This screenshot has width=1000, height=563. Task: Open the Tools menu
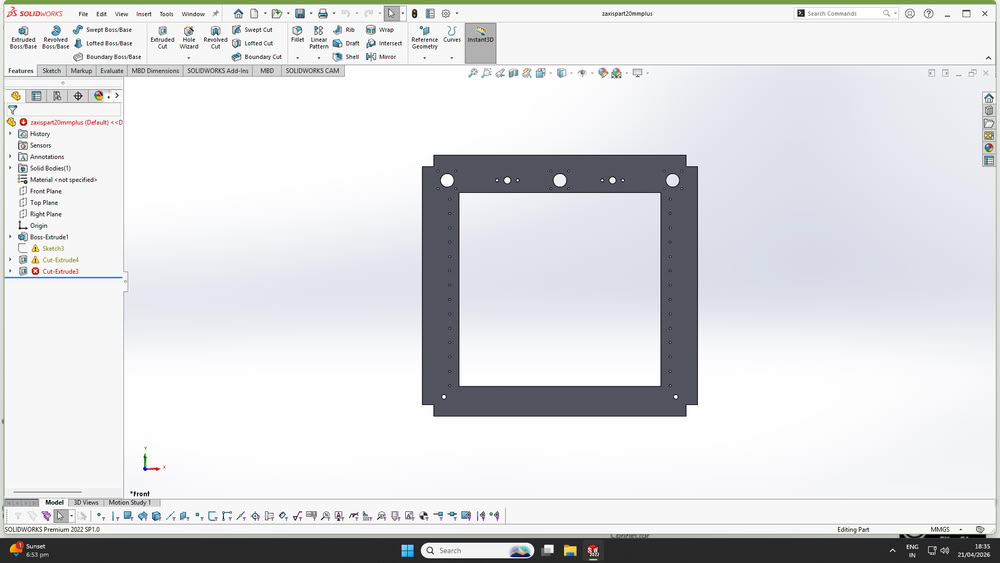click(x=166, y=14)
